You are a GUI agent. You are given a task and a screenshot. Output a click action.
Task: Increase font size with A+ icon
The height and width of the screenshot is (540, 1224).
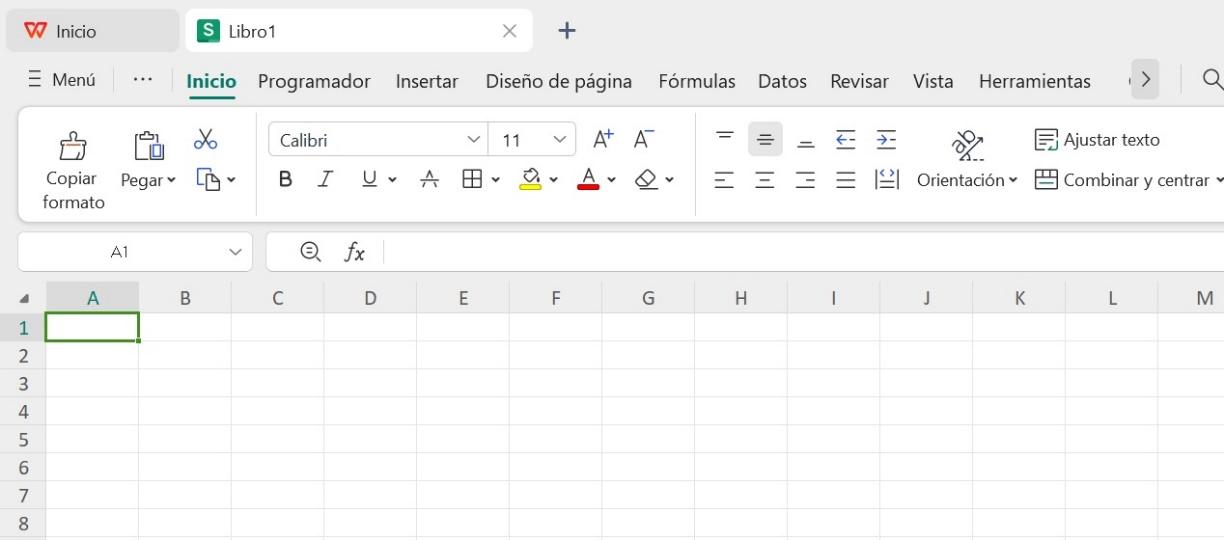click(603, 139)
